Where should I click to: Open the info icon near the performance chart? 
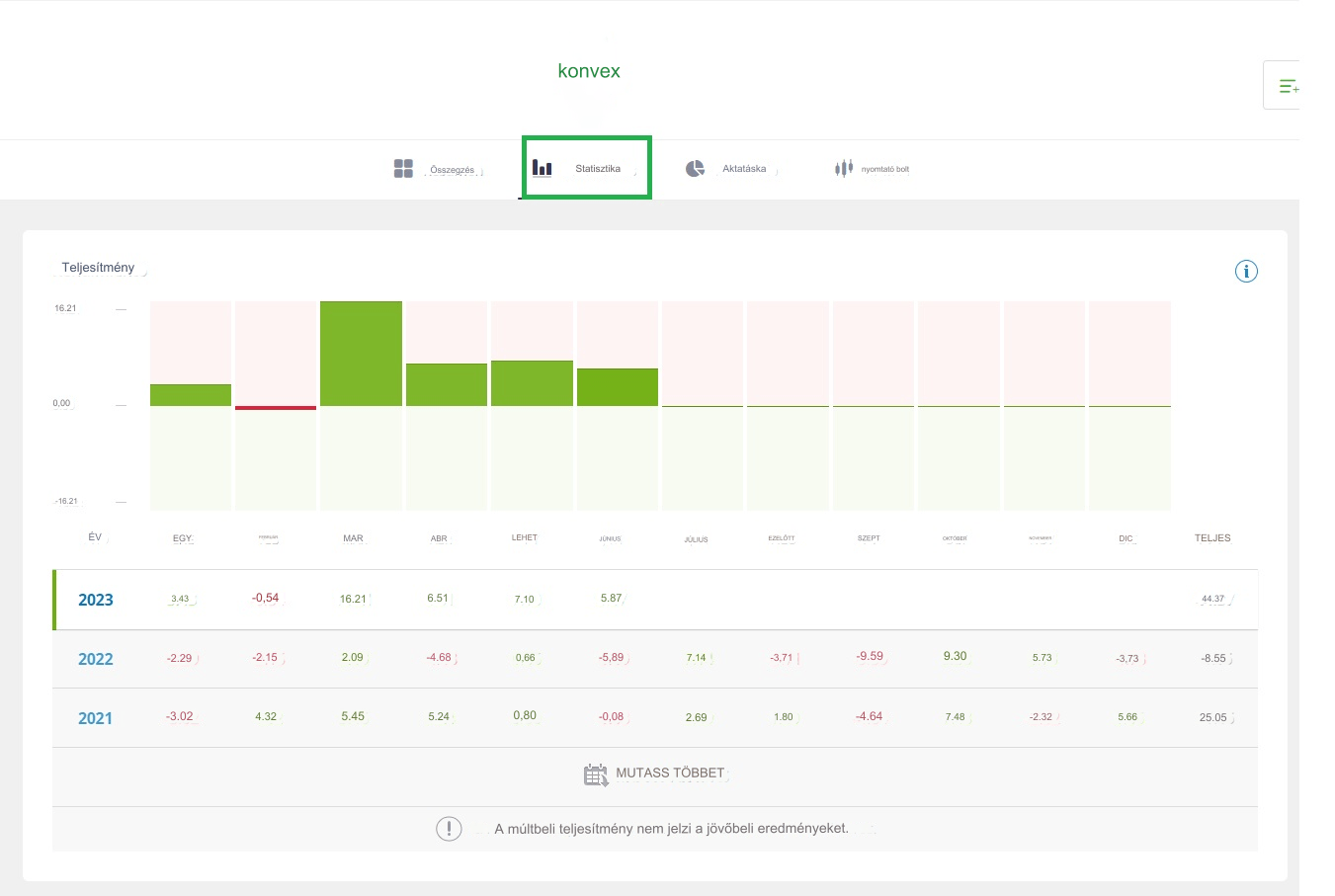(x=1246, y=271)
